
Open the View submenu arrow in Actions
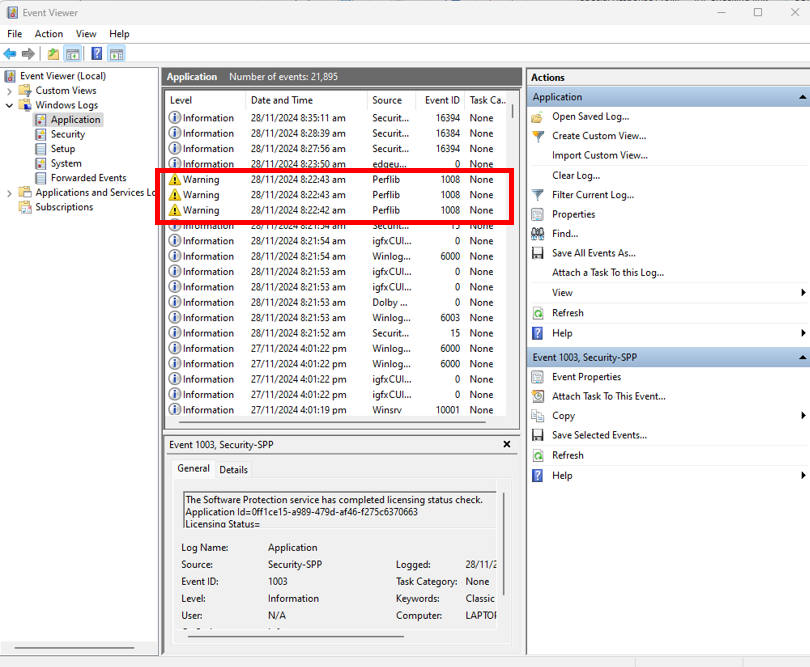[803, 292]
